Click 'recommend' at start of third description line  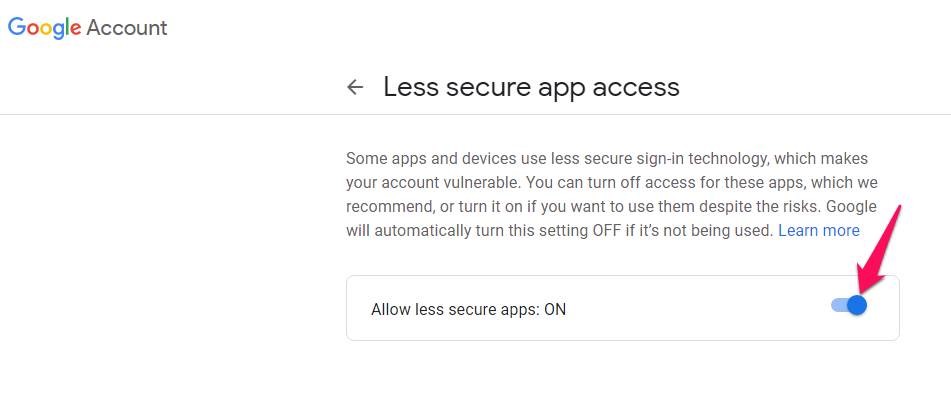(389, 206)
